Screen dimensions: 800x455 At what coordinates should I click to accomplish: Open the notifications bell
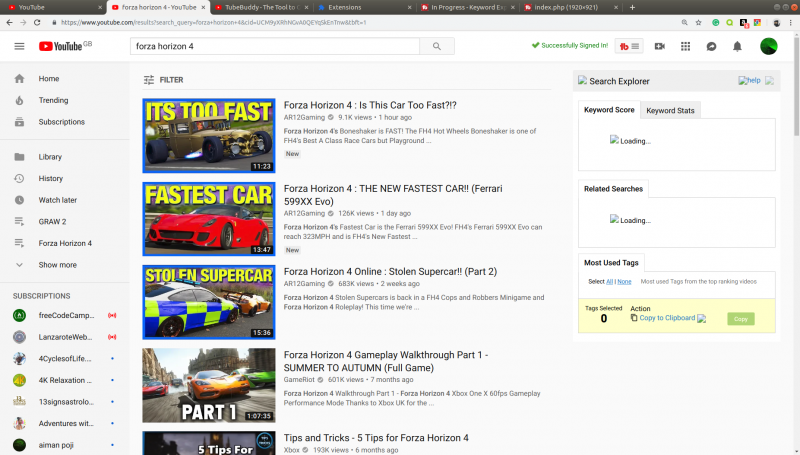[x=737, y=46]
